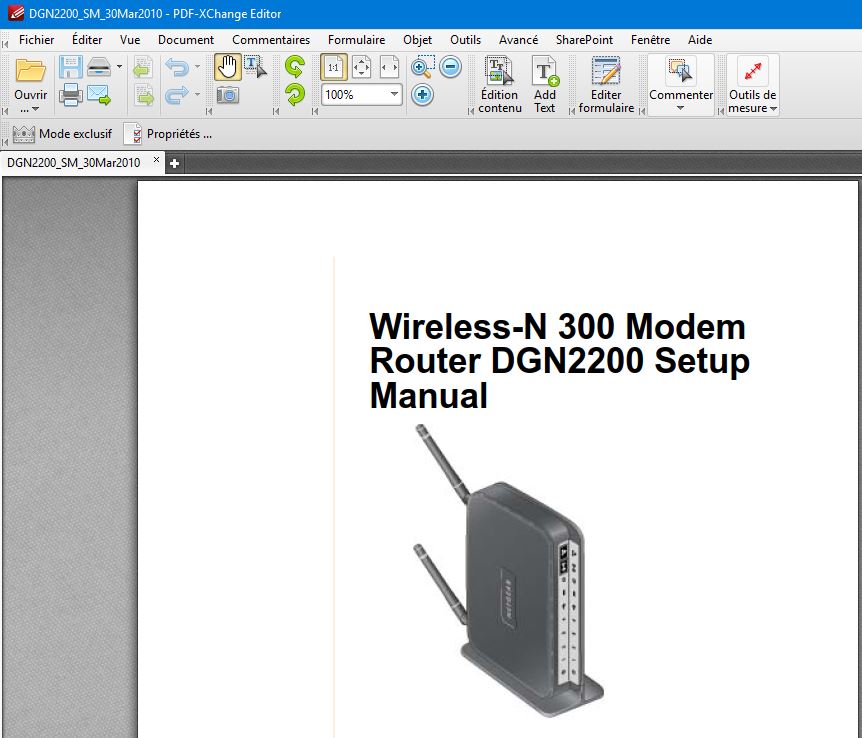Add a new tab with the plus button
Image resolution: width=862 pixels, height=738 pixels.
[174, 163]
